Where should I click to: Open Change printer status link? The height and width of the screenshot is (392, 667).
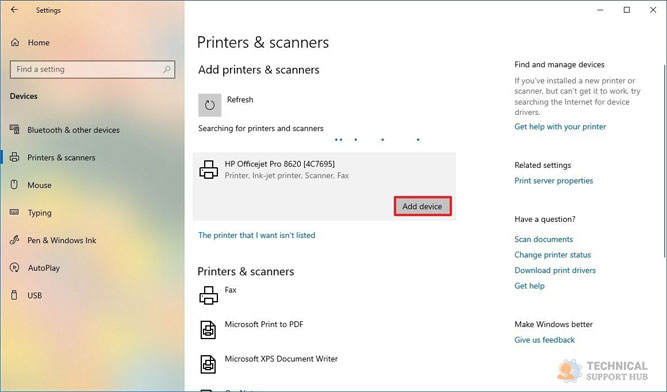click(553, 255)
